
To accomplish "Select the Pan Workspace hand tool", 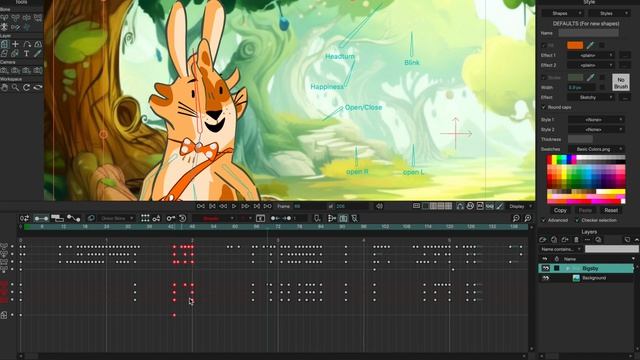I will (4, 87).
